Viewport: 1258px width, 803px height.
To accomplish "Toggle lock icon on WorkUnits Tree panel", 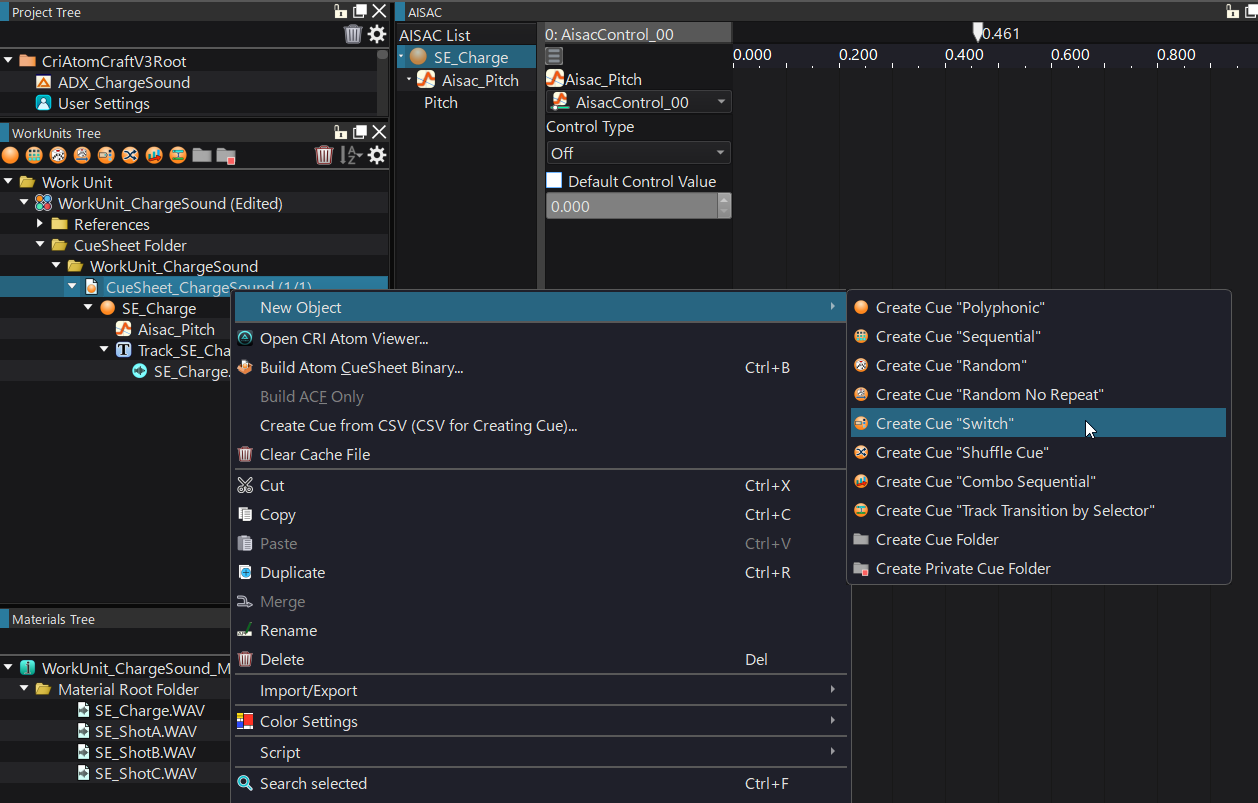I will (341, 132).
